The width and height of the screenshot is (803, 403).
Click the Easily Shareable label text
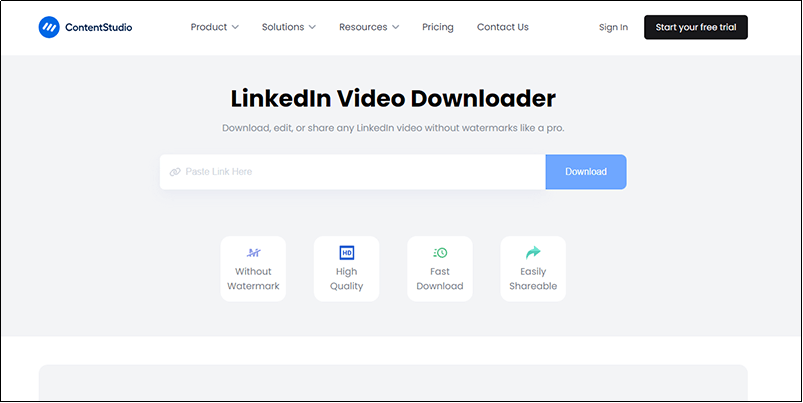tap(533, 279)
